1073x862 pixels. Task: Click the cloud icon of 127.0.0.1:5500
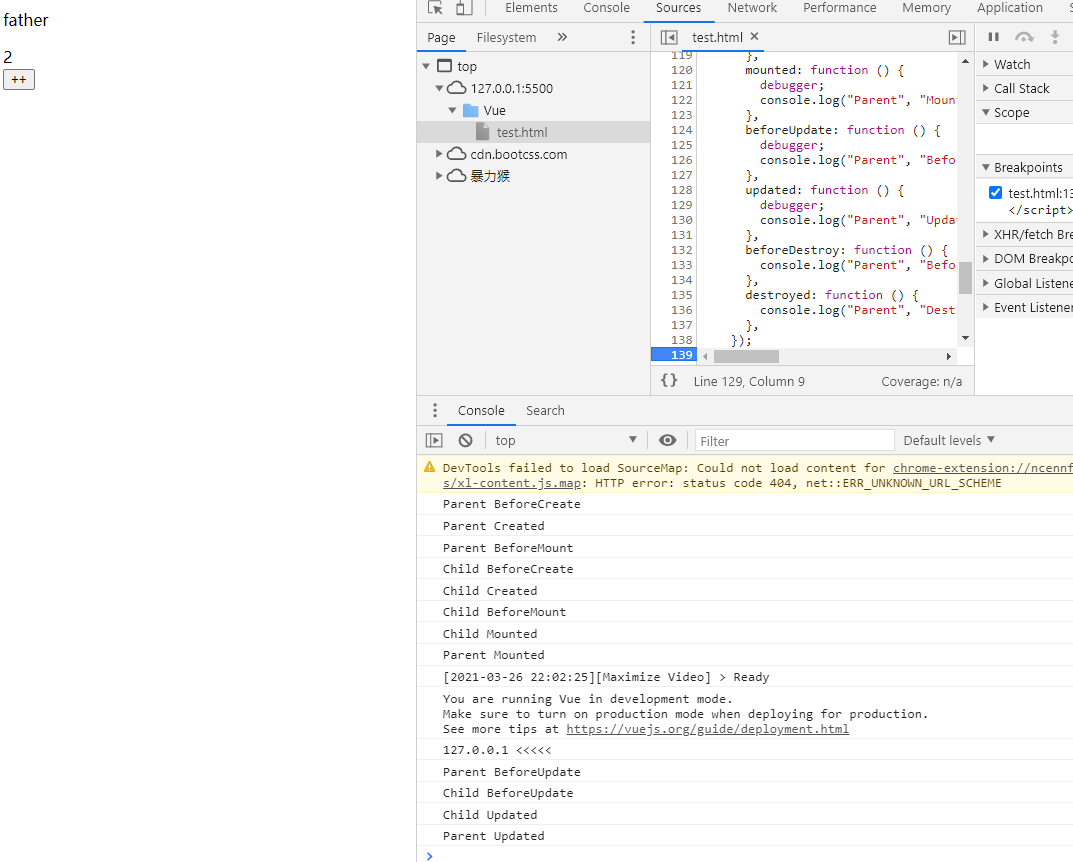coord(456,88)
